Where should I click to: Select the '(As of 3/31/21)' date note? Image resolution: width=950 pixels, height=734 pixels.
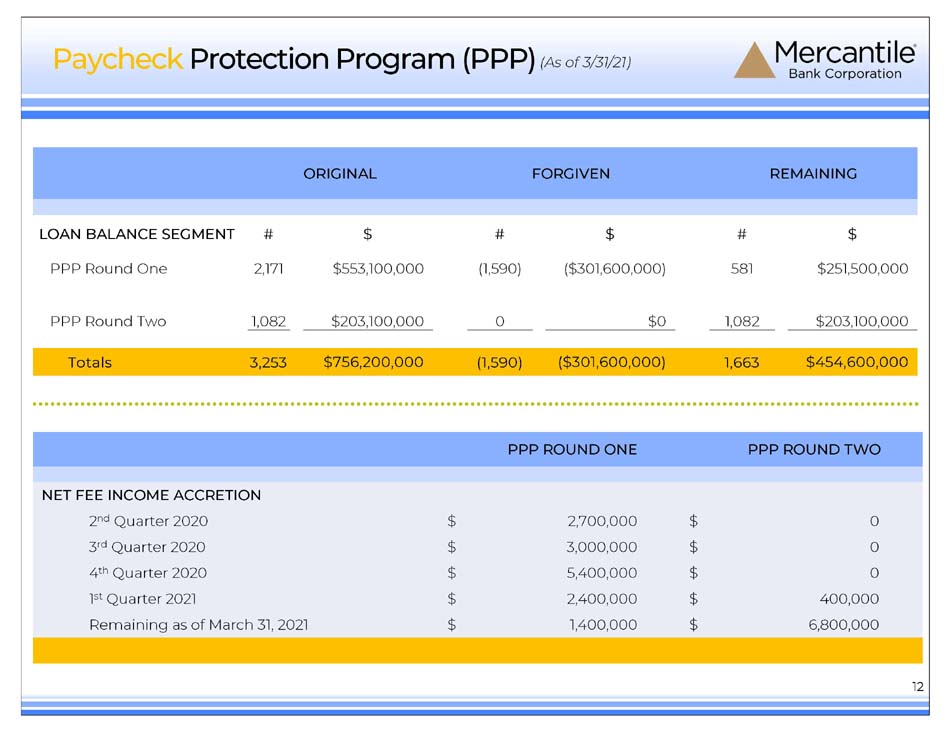585,62
